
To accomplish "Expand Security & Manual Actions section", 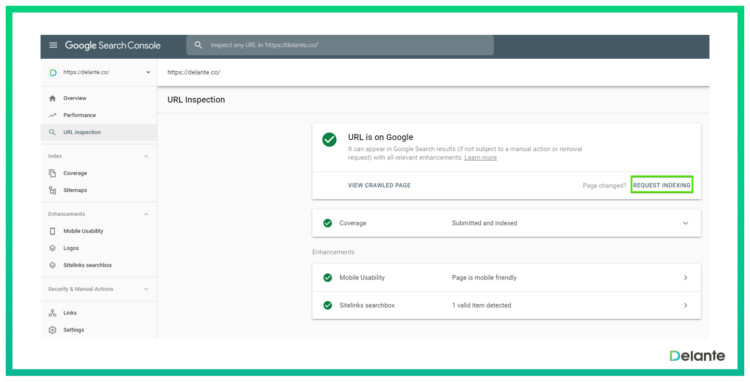I will click(146, 289).
